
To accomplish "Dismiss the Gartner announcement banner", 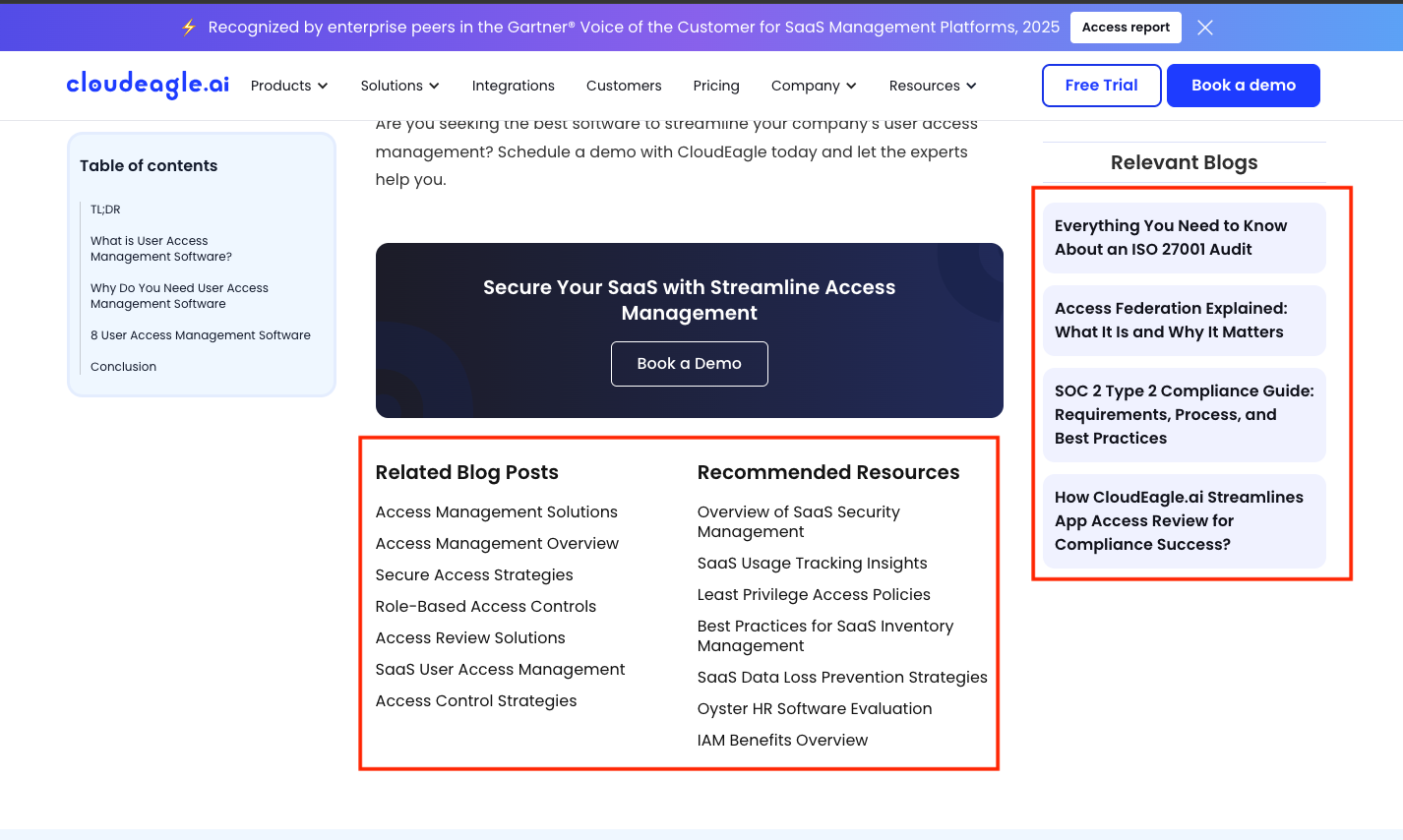I will pos(1204,27).
